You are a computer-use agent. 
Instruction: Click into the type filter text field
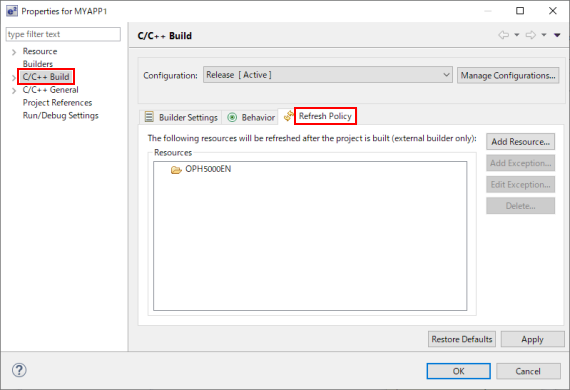(x=63, y=34)
